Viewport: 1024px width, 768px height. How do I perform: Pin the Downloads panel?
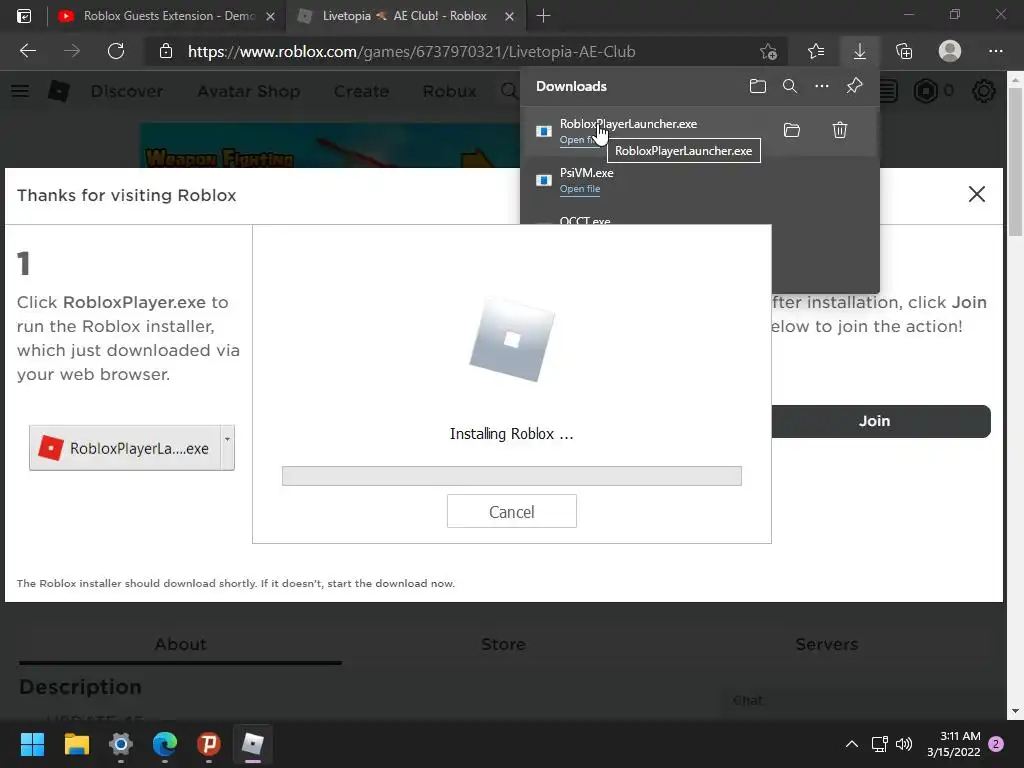tap(854, 86)
